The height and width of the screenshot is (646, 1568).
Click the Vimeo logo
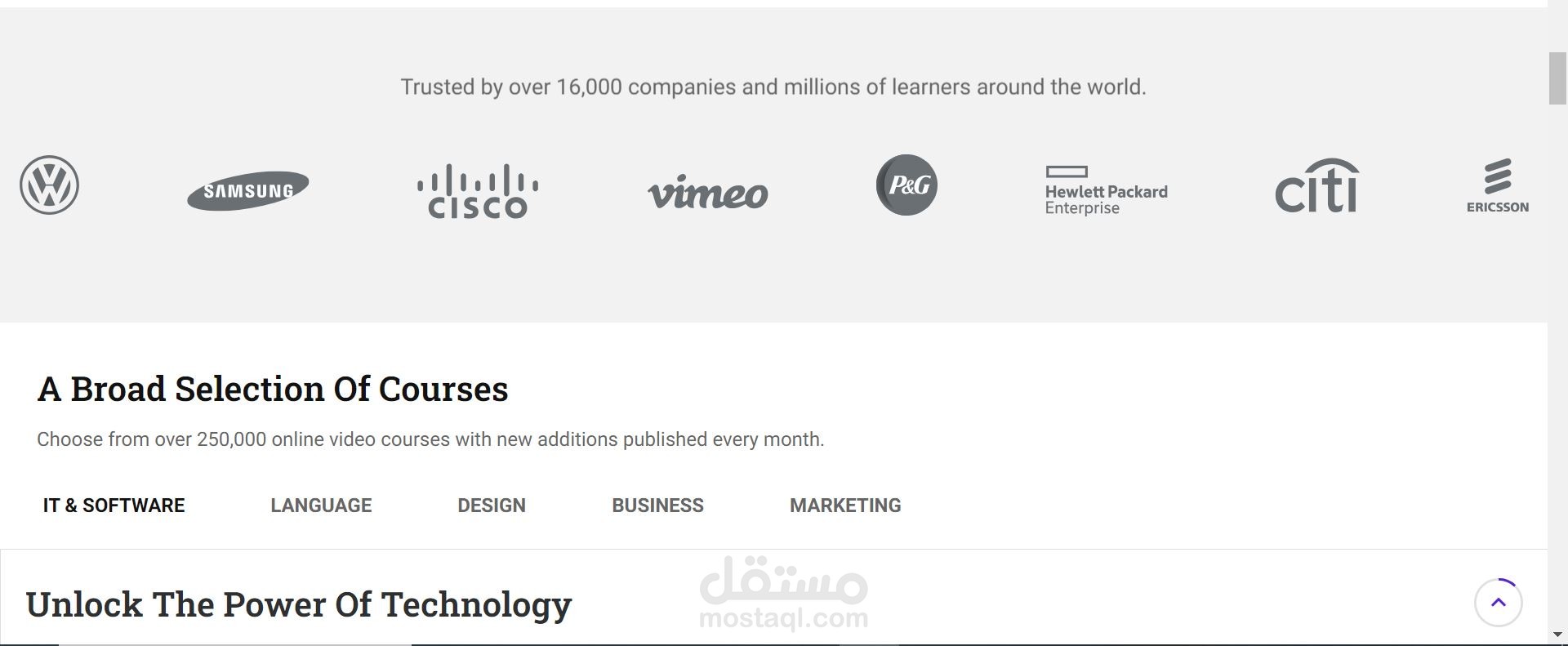click(x=708, y=193)
